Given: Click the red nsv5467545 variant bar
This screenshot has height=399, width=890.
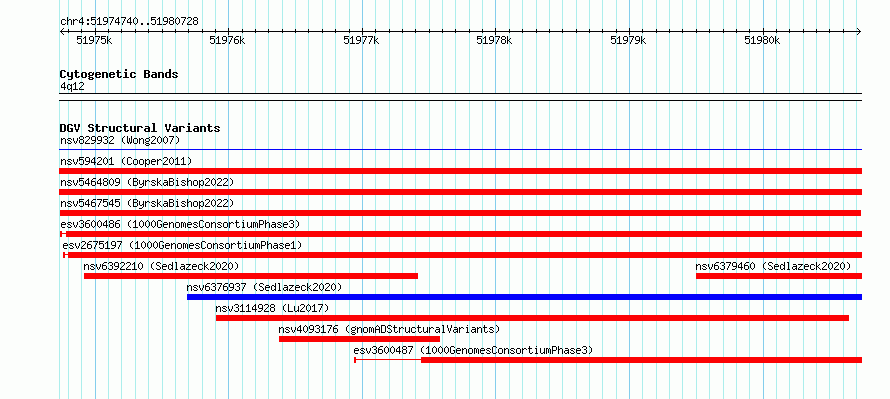Looking at the screenshot, I should tap(460, 213).
